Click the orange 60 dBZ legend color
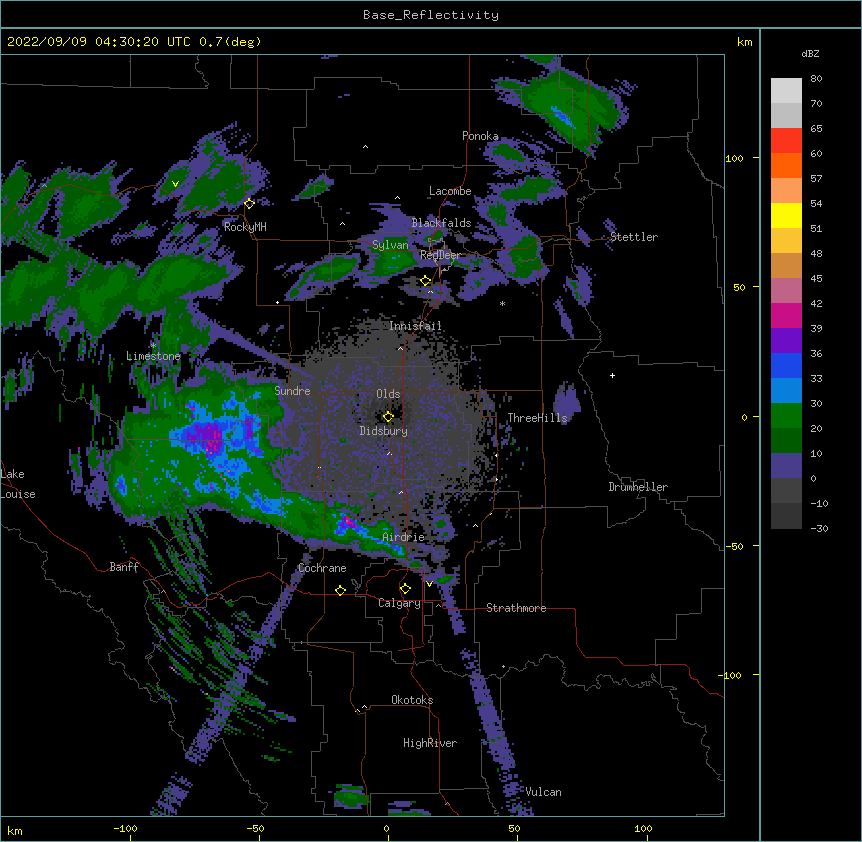This screenshot has width=862, height=842. [786, 165]
